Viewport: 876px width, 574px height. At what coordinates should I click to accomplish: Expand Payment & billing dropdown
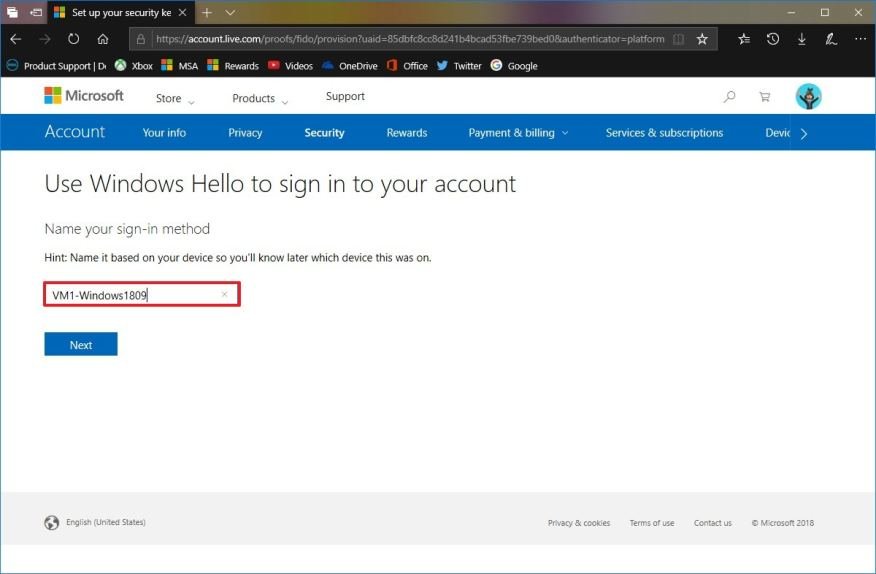click(518, 133)
